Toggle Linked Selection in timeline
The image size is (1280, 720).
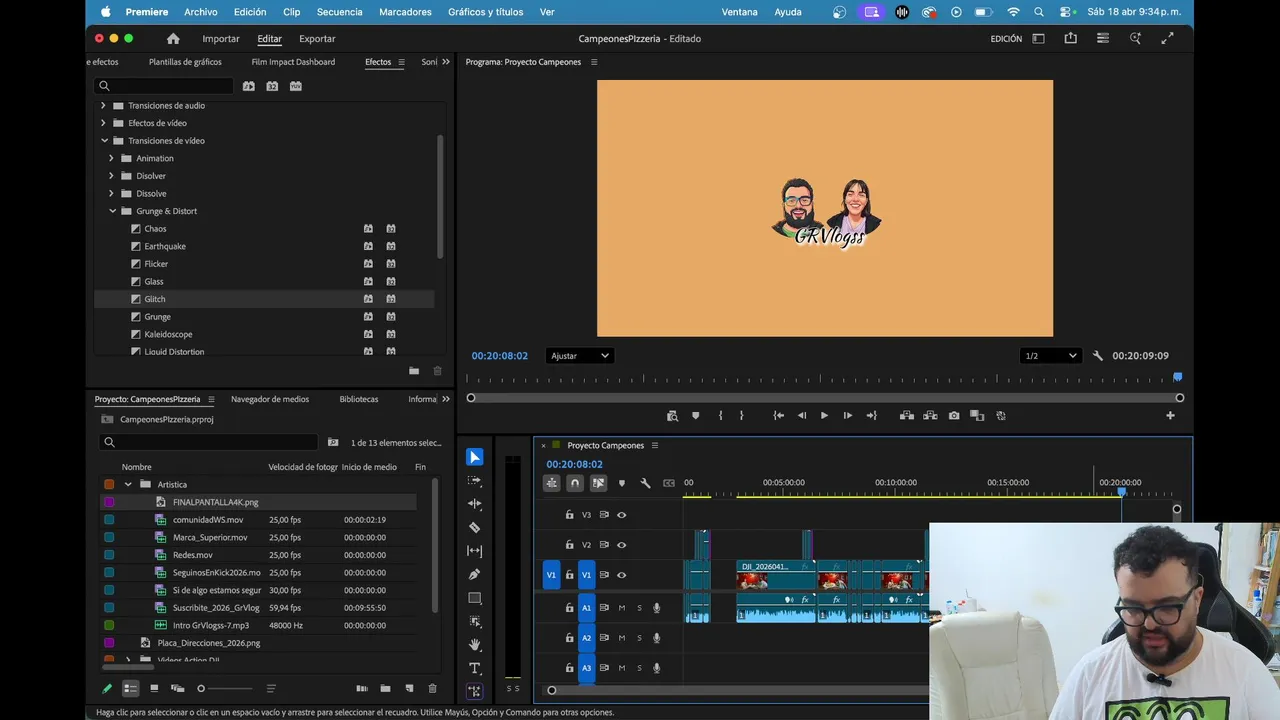click(598, 483)
